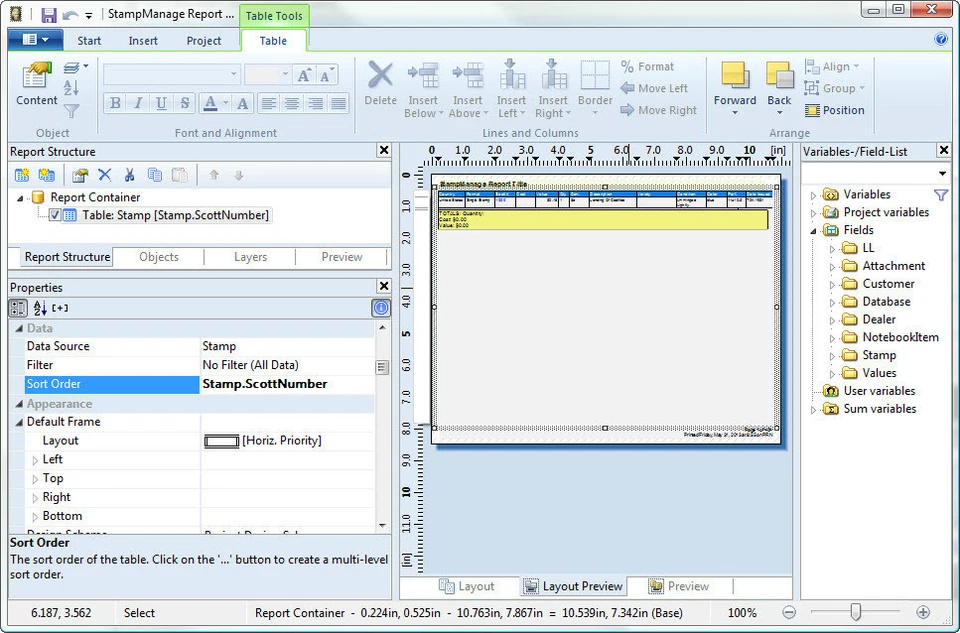
Task: Click the cut (scissors) icon in Report Structure
Action: (x=129, y=174)
